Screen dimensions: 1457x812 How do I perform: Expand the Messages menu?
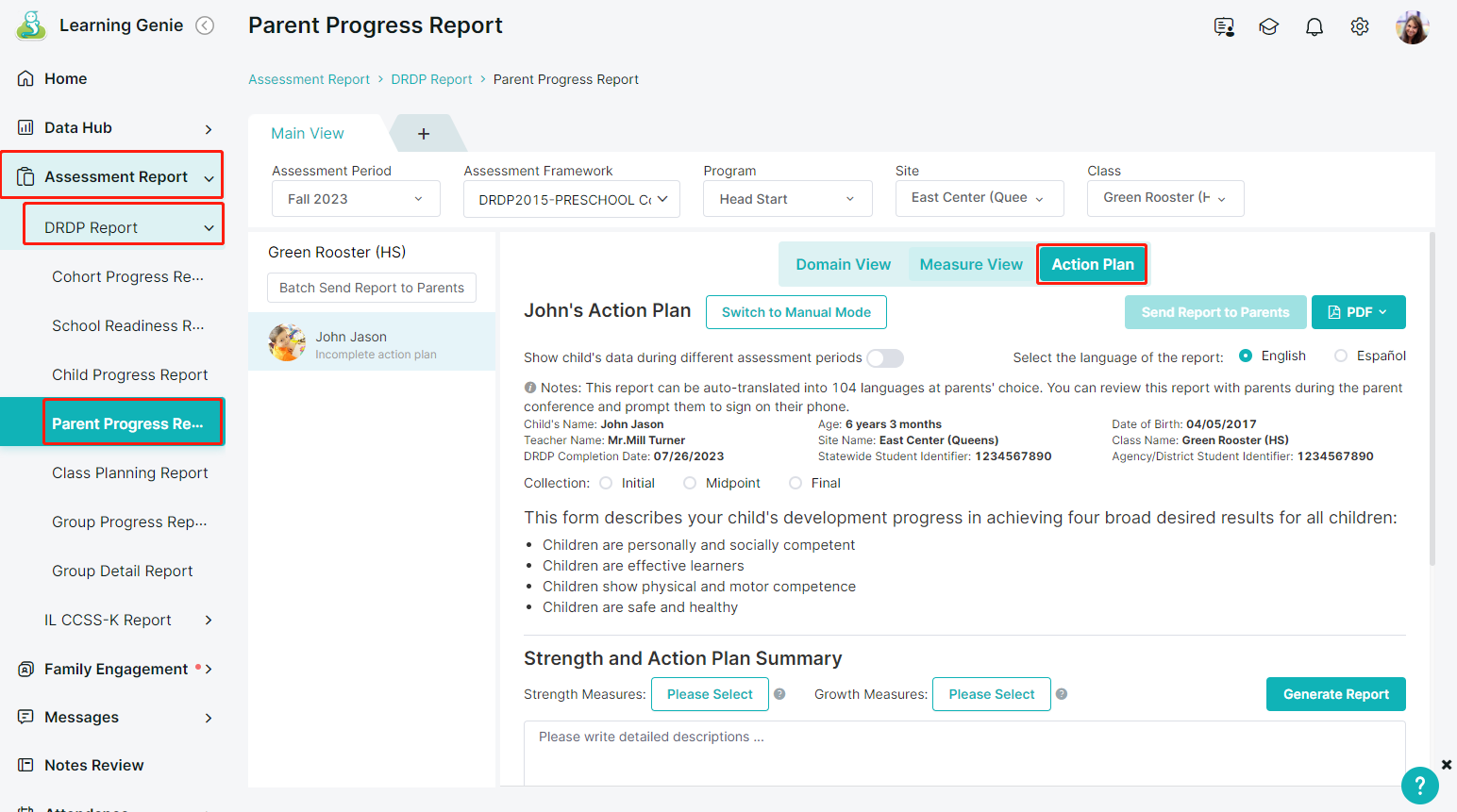click(x=209, y=719)
